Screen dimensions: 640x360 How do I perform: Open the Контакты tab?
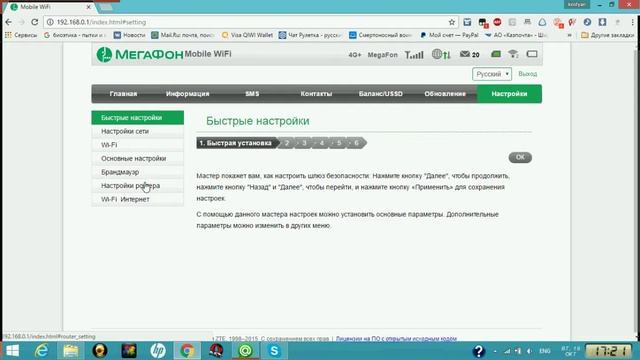[x=316, y=94]
